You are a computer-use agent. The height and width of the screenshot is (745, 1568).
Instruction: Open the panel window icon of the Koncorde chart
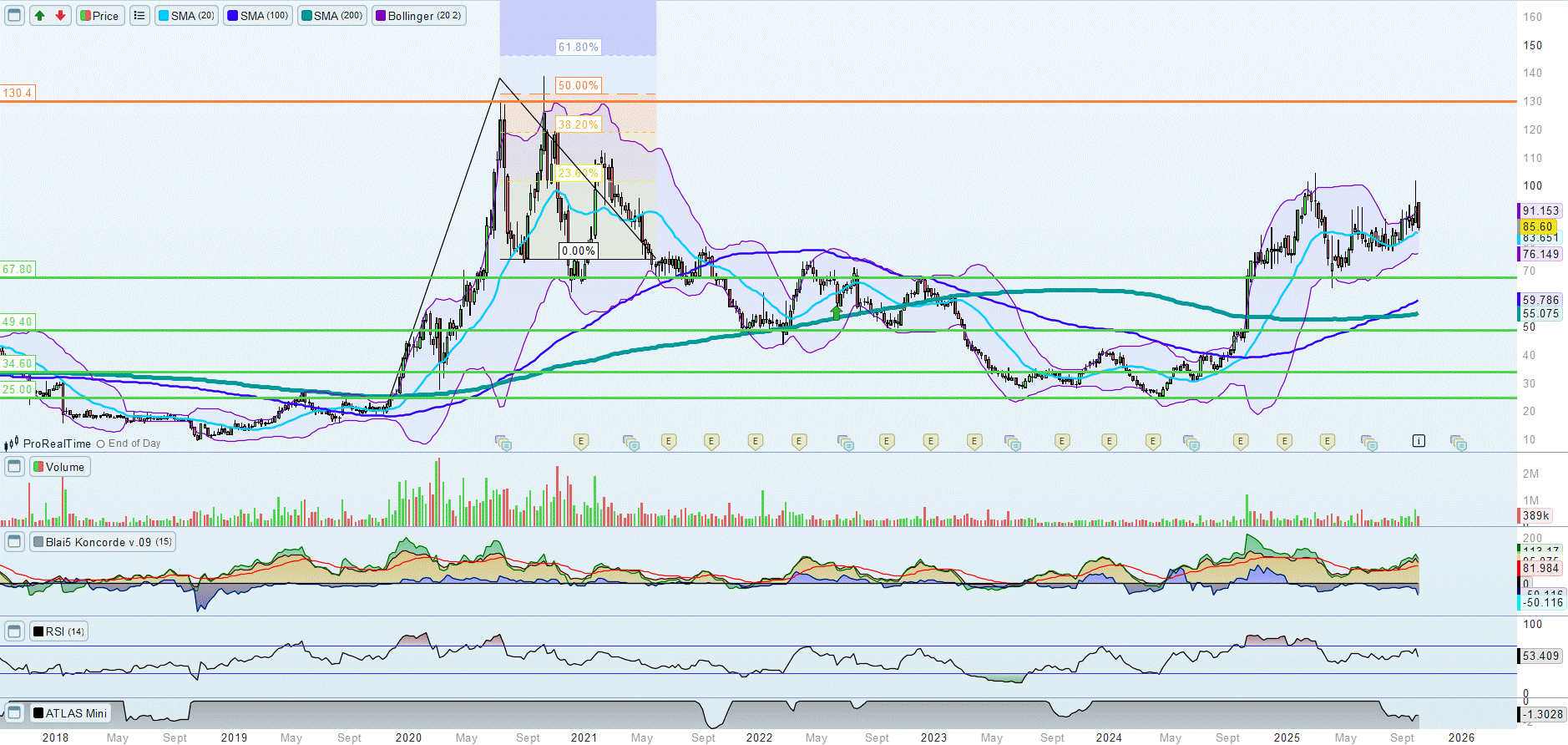pyautogui.click(x=14, y=542)
